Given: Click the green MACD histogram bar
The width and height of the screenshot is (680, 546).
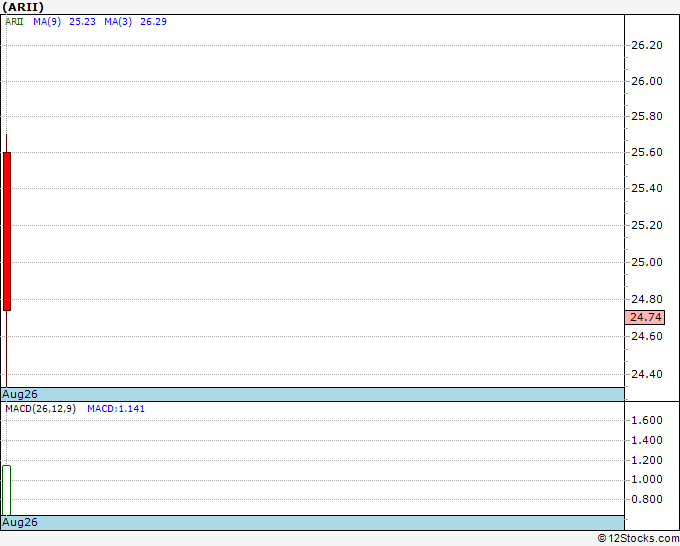Looking at the screenshot, I should (x=7, y=490).
